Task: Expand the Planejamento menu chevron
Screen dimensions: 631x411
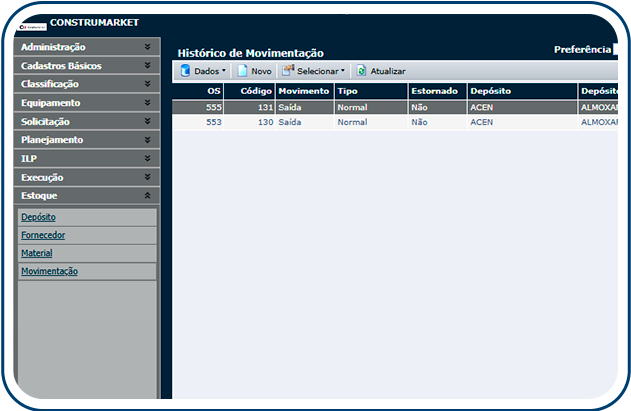Action: 147,140
